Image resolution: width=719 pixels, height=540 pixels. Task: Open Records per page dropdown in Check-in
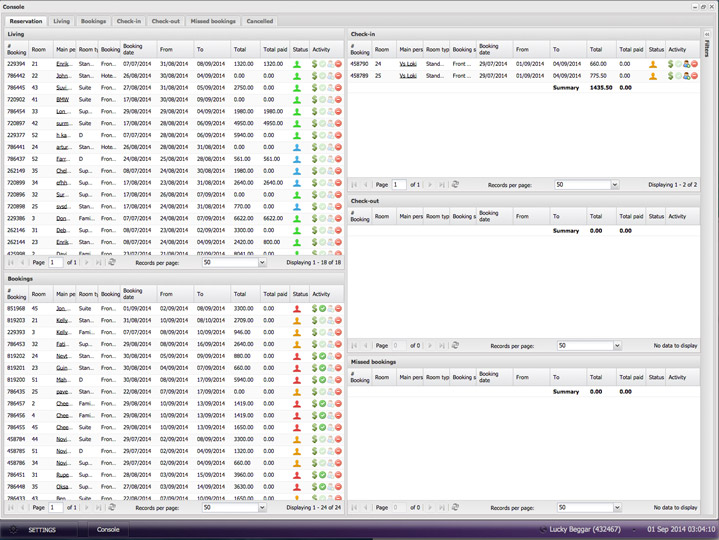[613, 185]
